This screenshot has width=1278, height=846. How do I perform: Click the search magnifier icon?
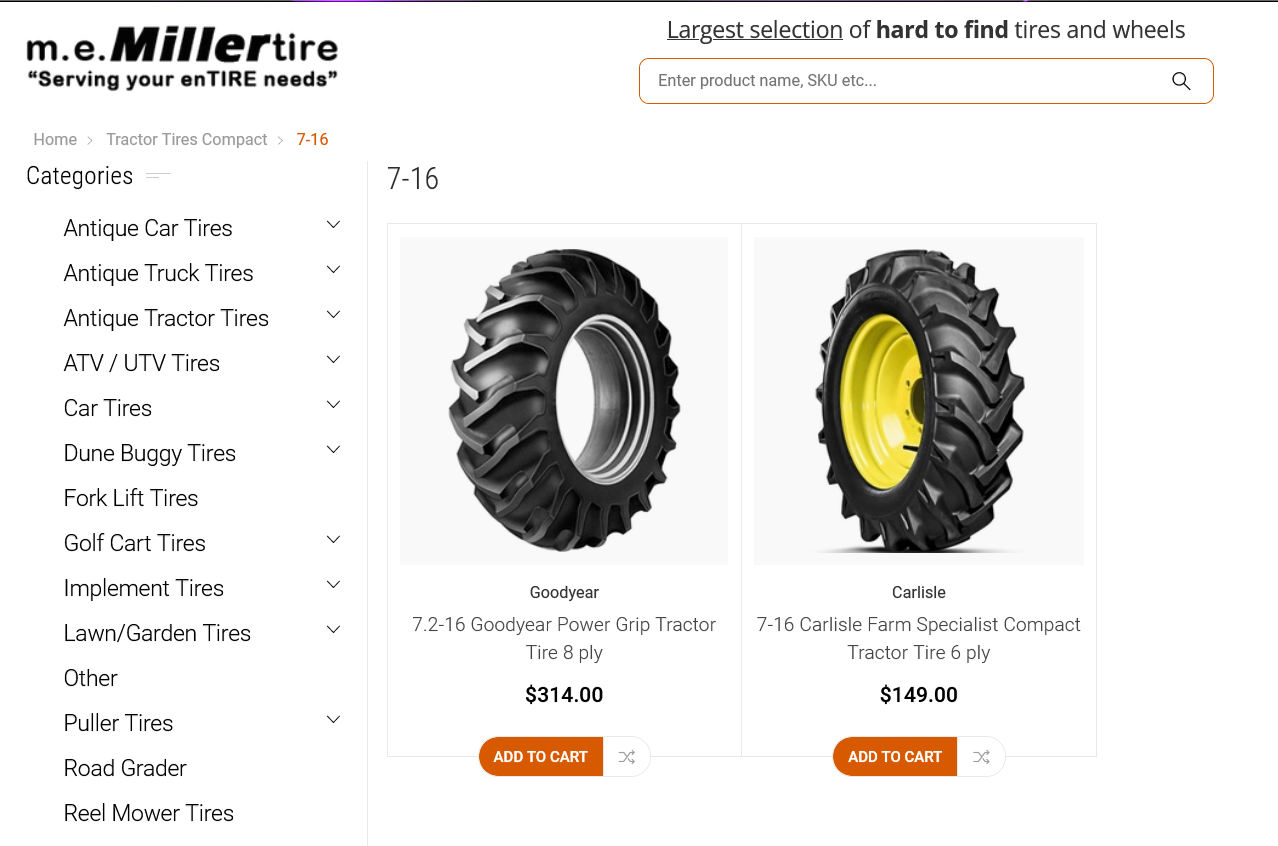[1181, 81]
